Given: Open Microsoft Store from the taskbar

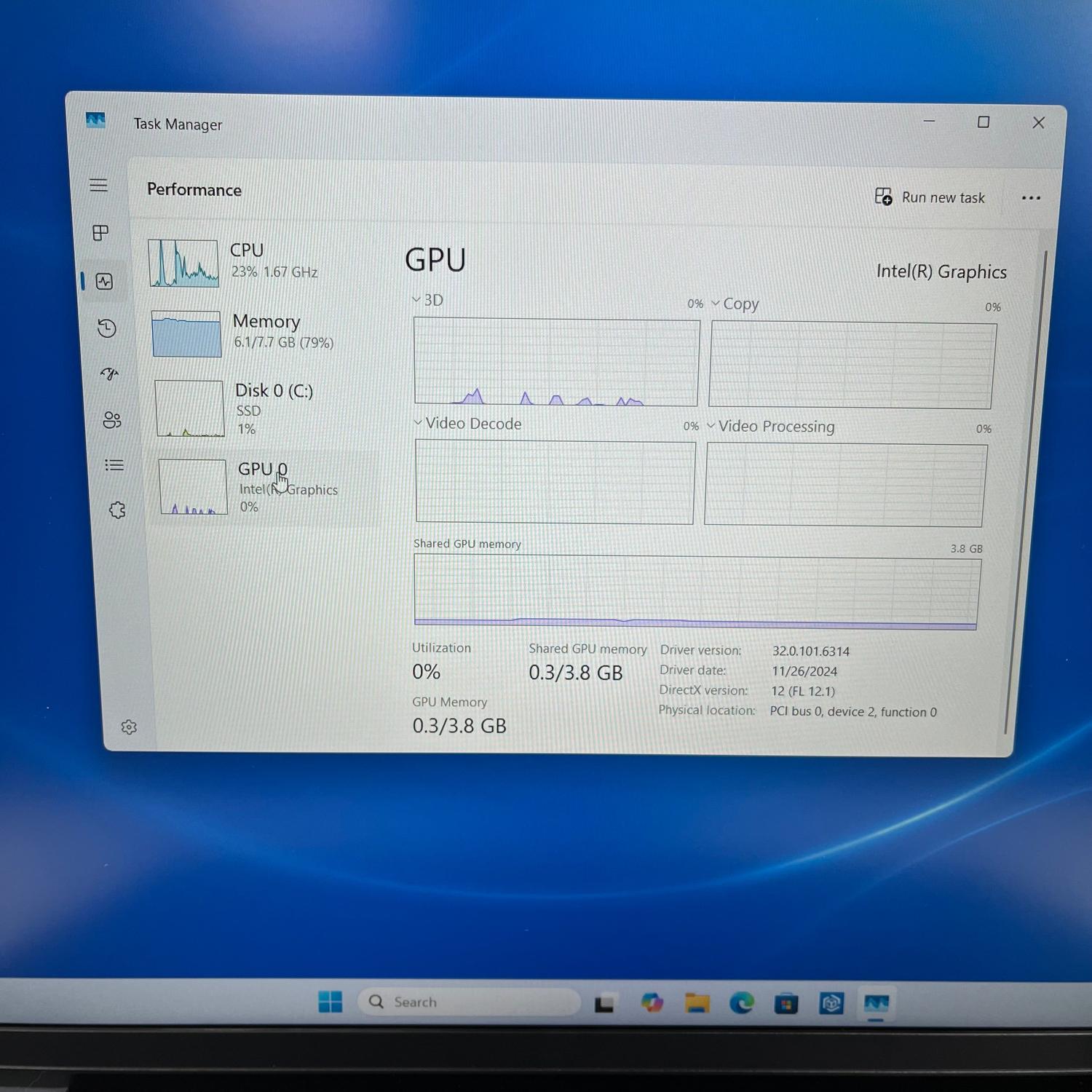Looking at the screenshot, I should coord(786,1004).
